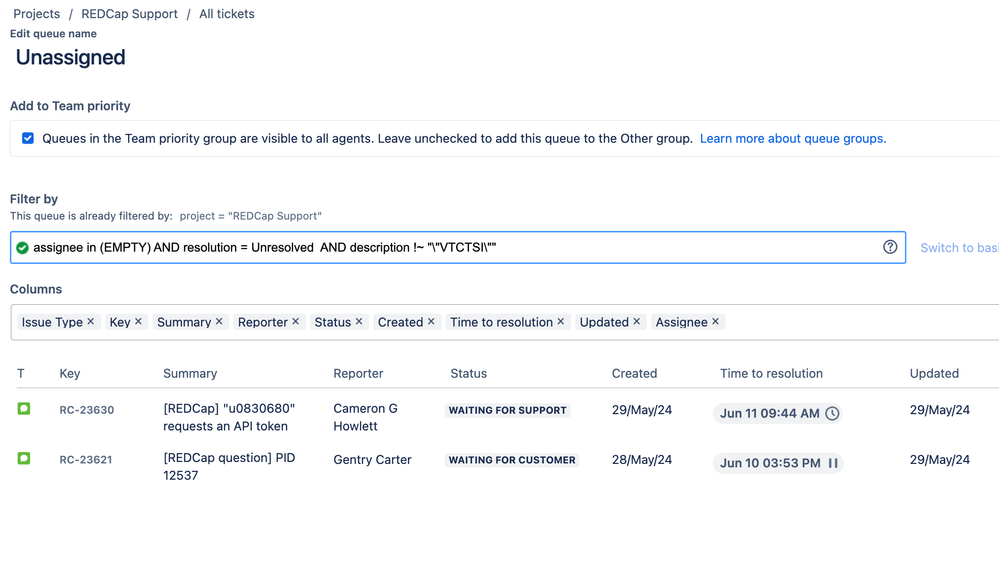Click the T issue type column header
Image resolution: width=999 pixels, height=586 pixels.
[20, 373]
